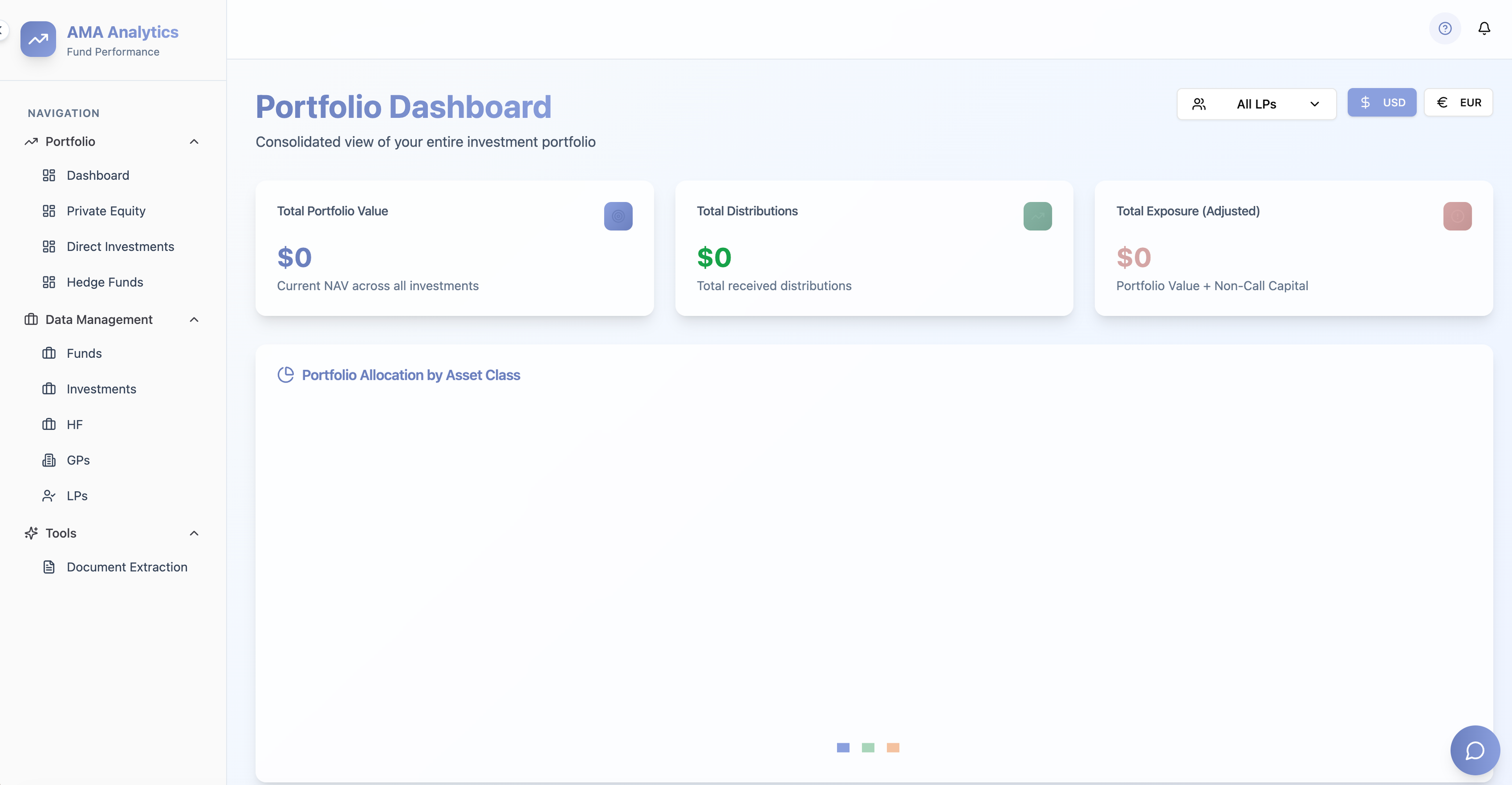Image resolution: width=1512 pixels, height=785 pixels.
Task: Click the LPs person-check icon
Action: (49, 496)
